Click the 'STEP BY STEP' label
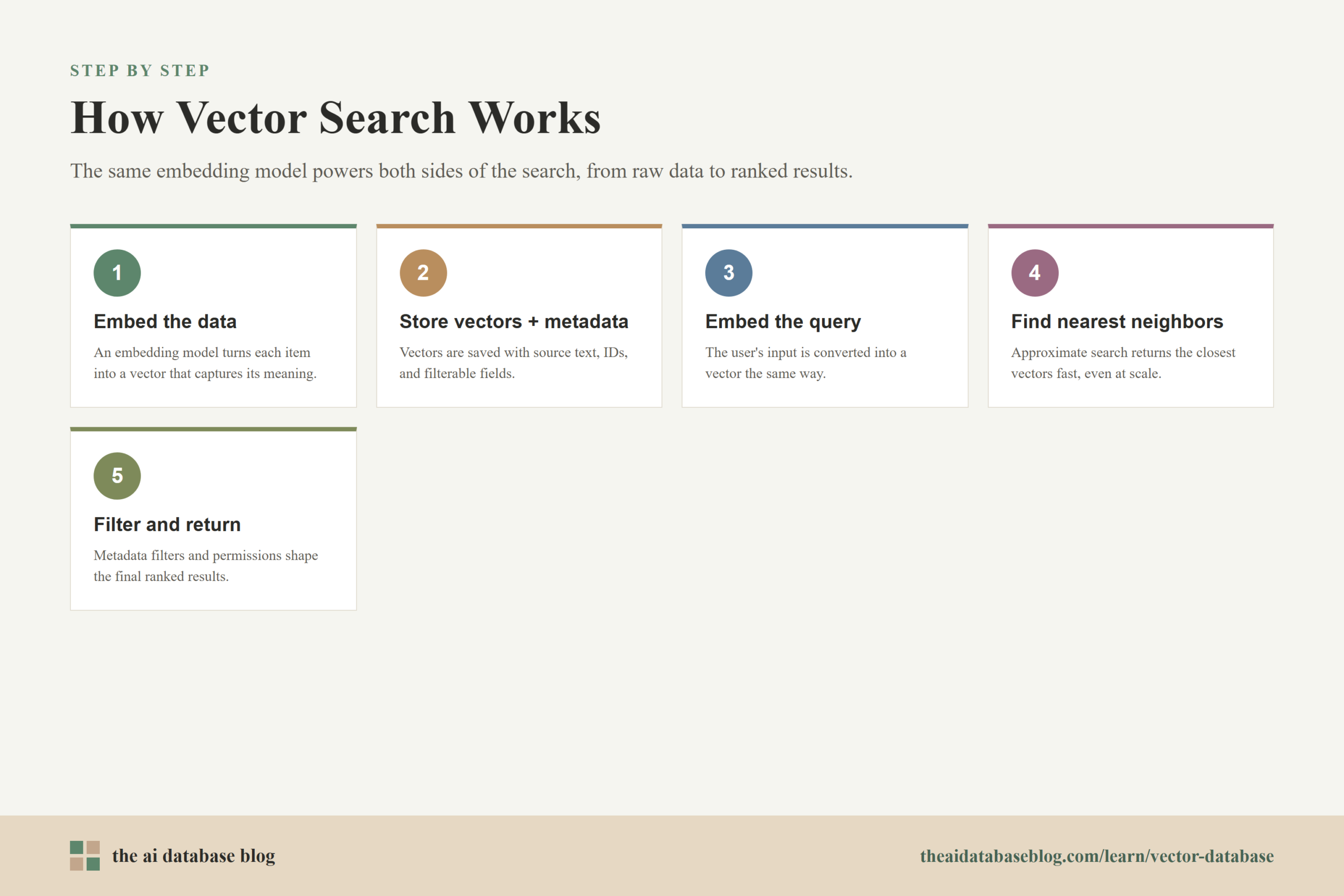 click(140, 70)
